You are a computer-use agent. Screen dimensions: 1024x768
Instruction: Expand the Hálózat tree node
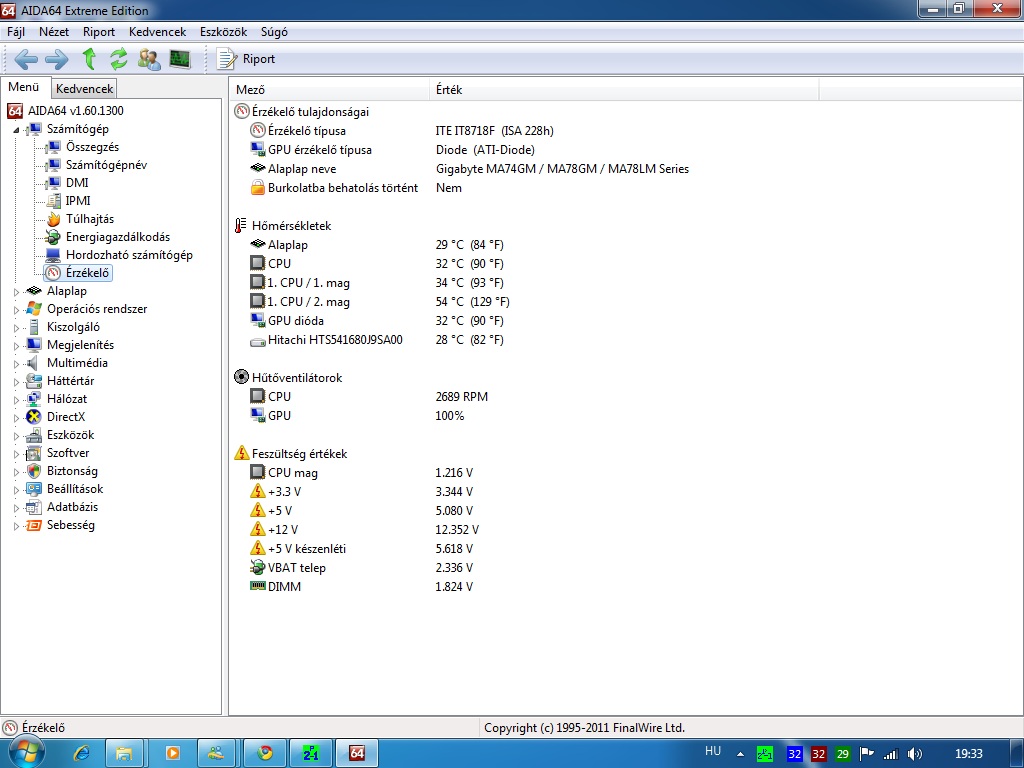16,400
